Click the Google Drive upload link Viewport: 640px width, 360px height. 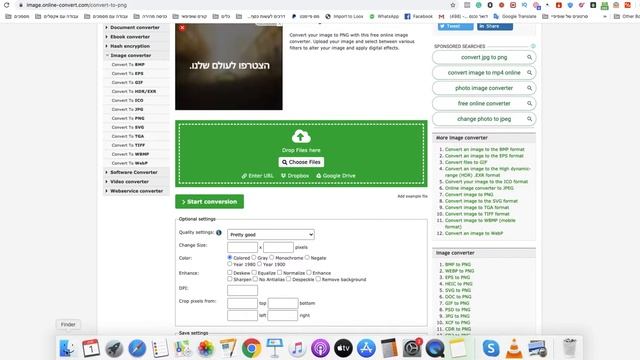tap(336, 176)
